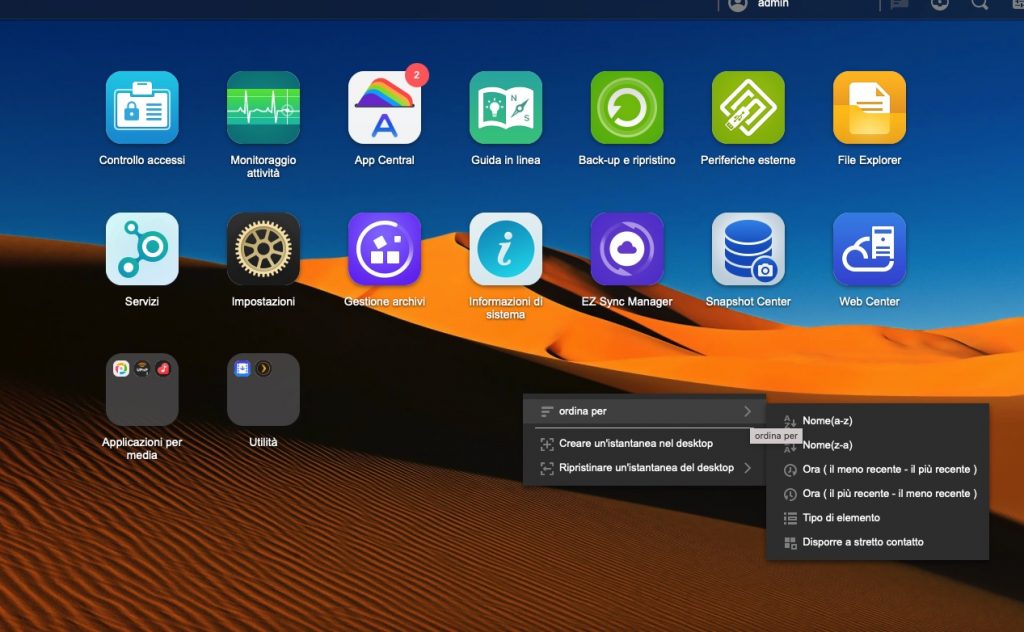The image size is (1024, 632).
Task: Open the Guida in linea icon
Action: (506, 108)
